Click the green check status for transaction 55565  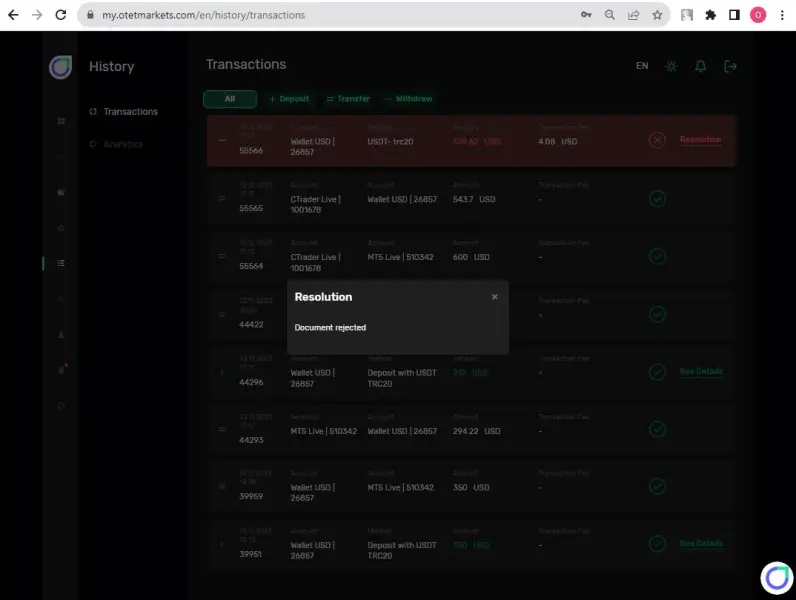[x=657, y=198]
